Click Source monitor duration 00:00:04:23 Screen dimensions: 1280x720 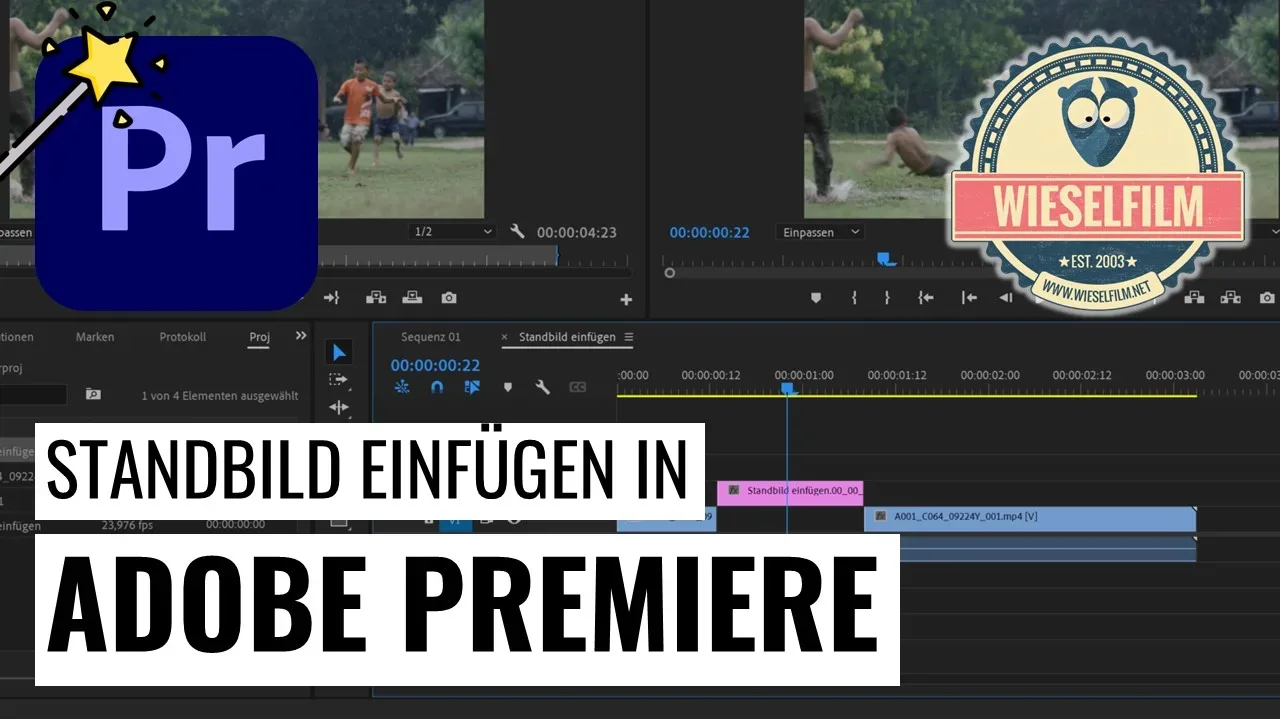click(577, 232)
